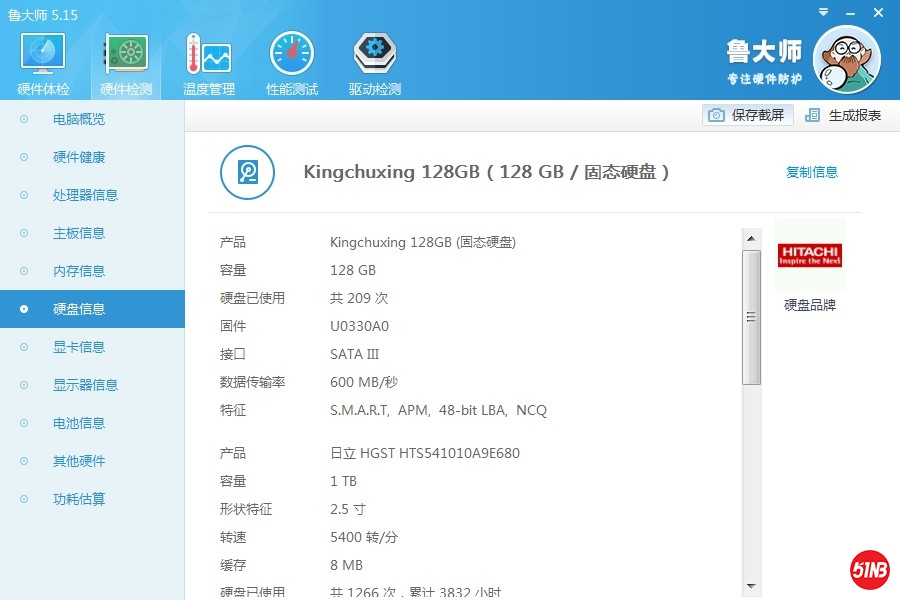The image size is (900, 600).
Task: Open the title bar main menu dropdown arrow
Action: pyautogui.click(x=822, y=13)
